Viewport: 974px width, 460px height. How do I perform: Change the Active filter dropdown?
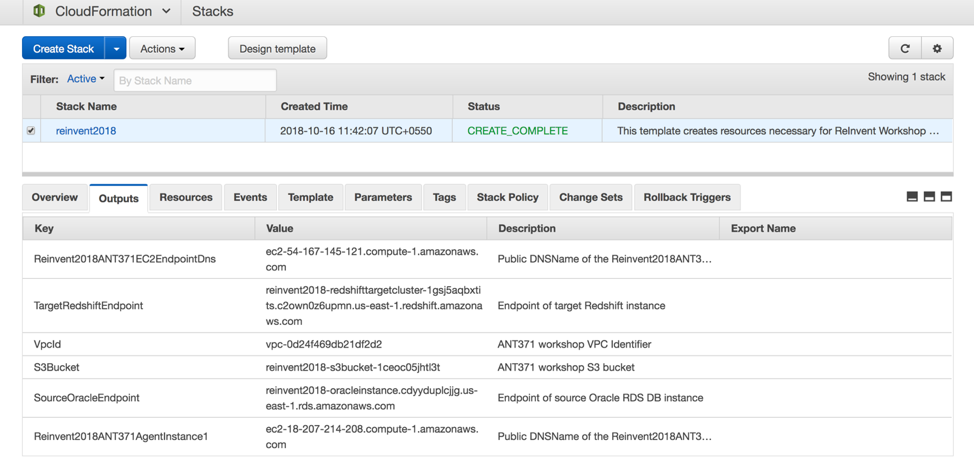coord(86,79)
